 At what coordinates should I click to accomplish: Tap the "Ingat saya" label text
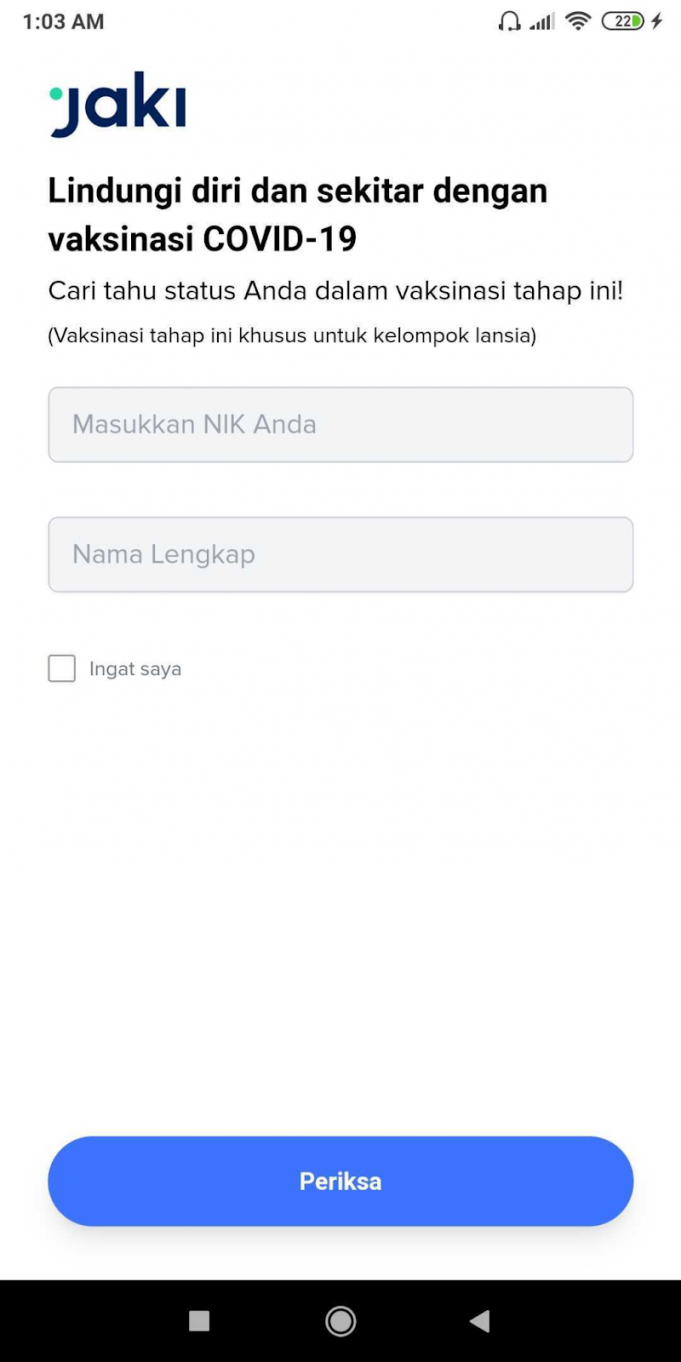135,669
